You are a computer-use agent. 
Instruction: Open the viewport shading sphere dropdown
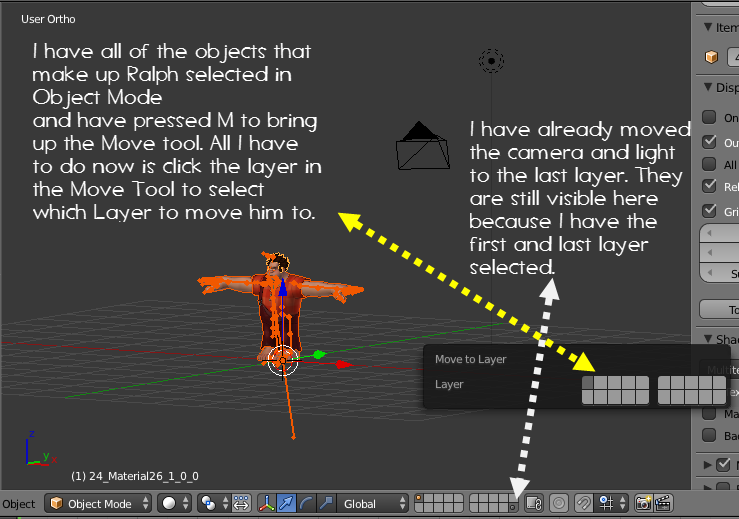point(174,503)
